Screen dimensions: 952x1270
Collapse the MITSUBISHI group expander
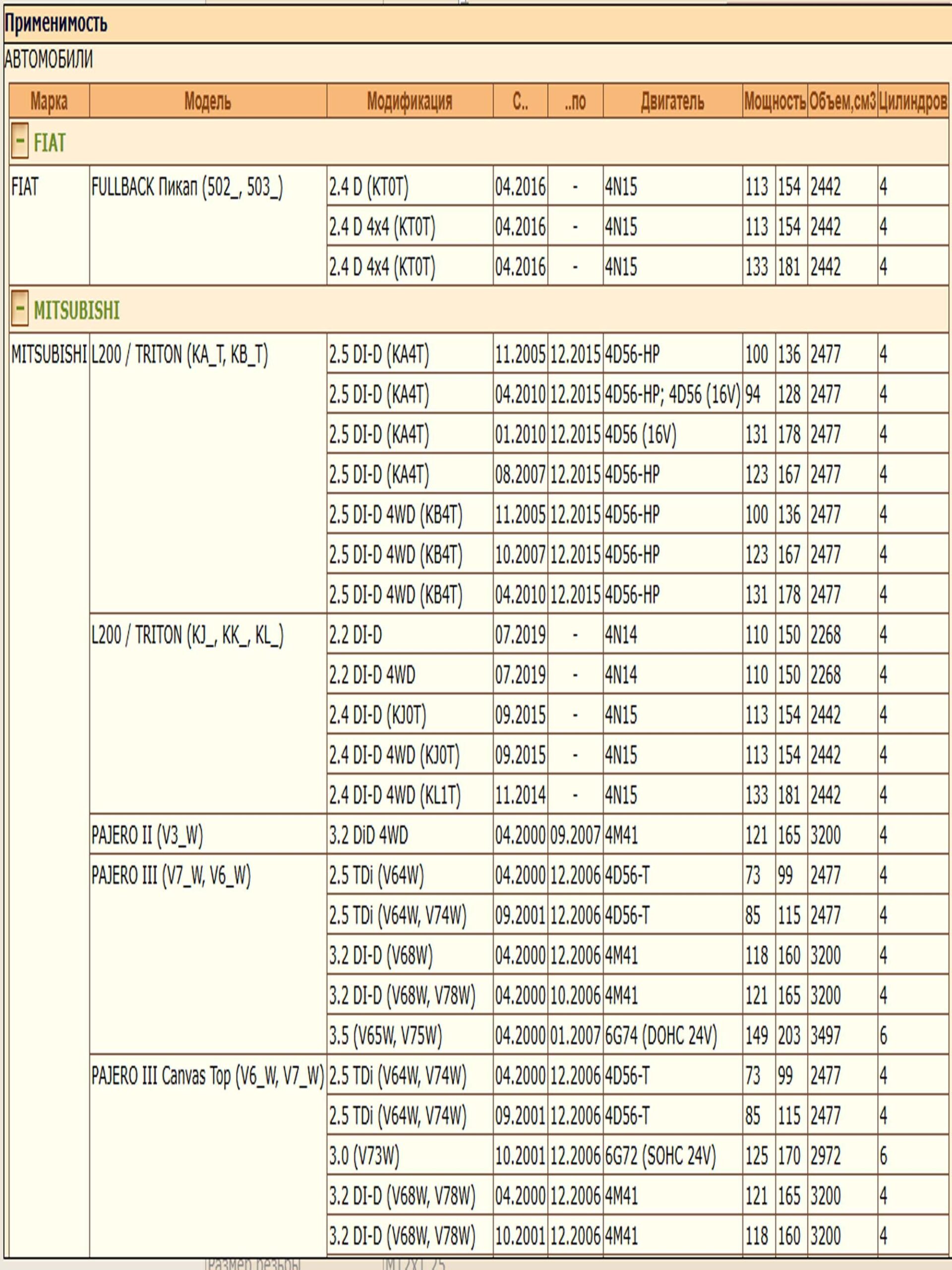pos(19,308)
